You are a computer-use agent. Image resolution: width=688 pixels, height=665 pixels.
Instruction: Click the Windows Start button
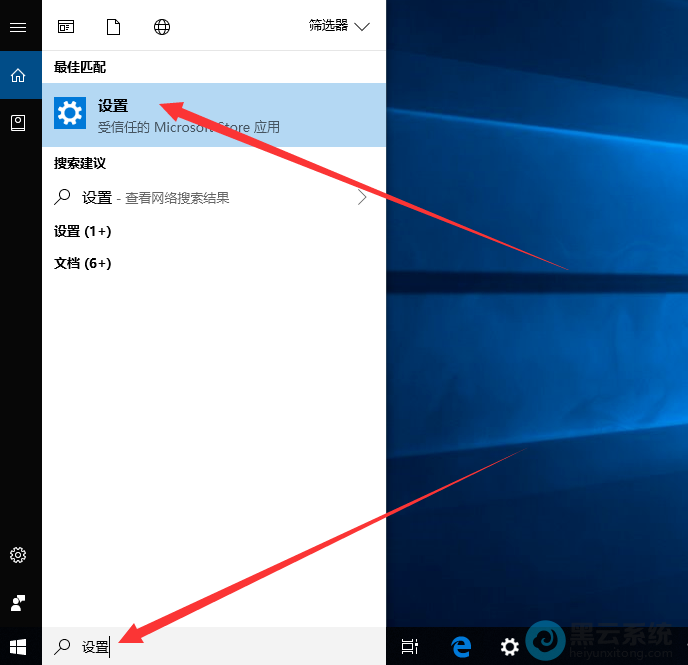tap(18, 646)
